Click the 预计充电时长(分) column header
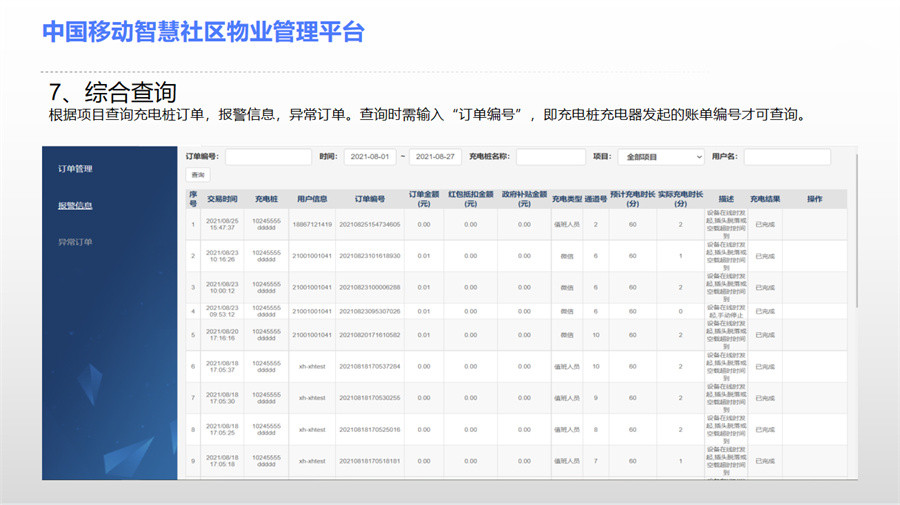Viewport: 900px width, 505px height. click(633, 199)
